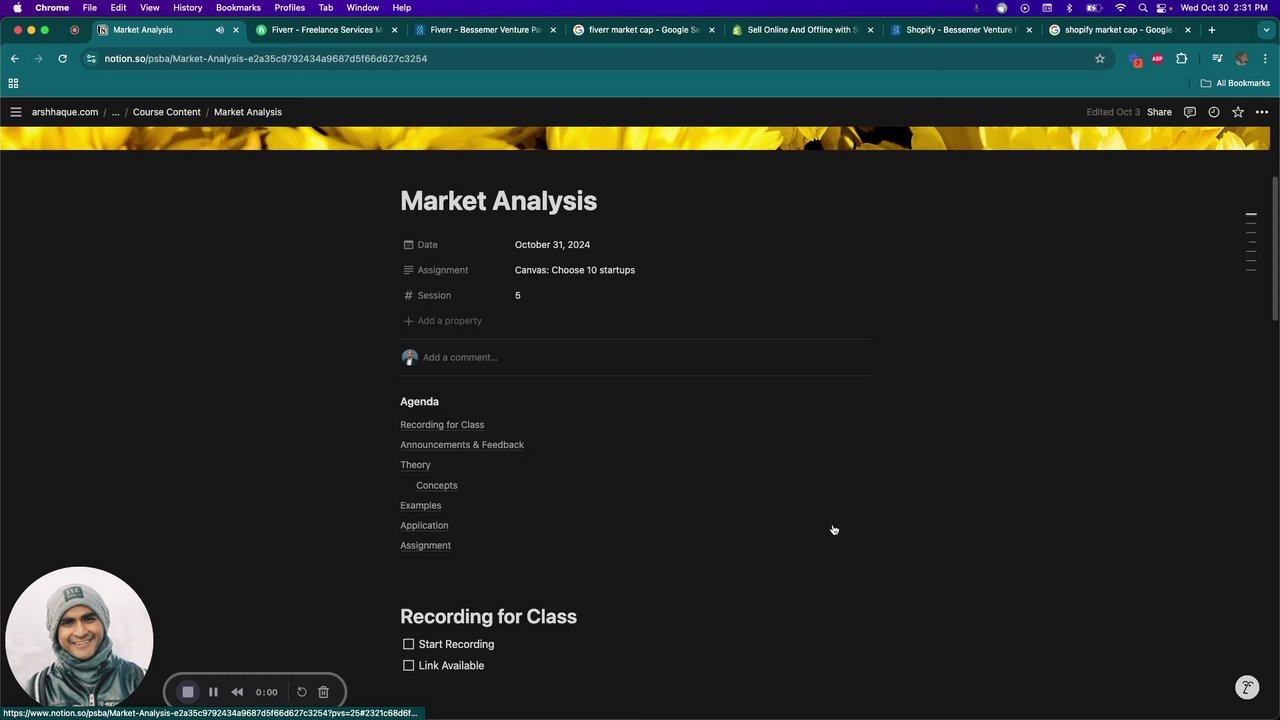Screen dimensions: 1280x720
Task: Switch to fiverr market cap Google tab
Action: [x=643, y=30]
